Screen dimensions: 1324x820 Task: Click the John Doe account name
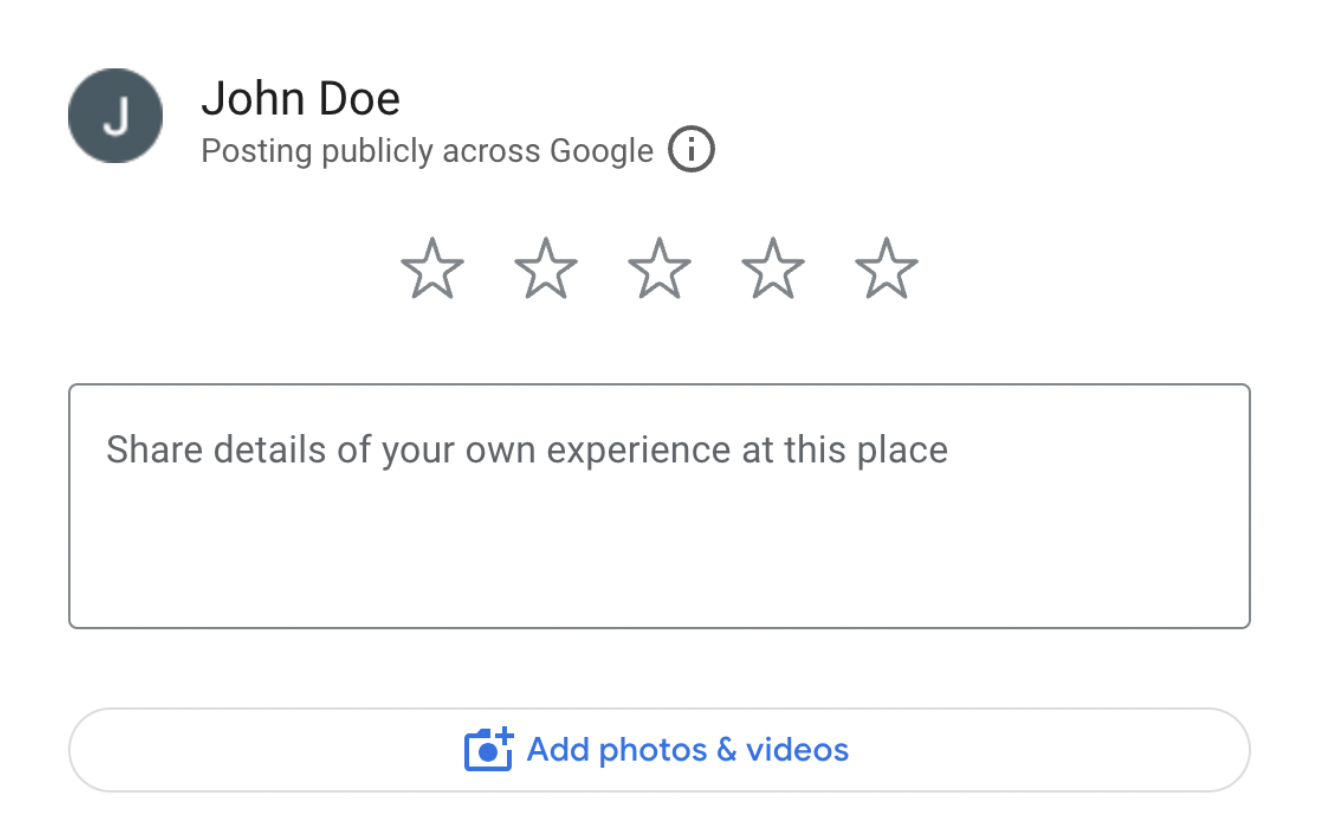click(x=301, y=98)
